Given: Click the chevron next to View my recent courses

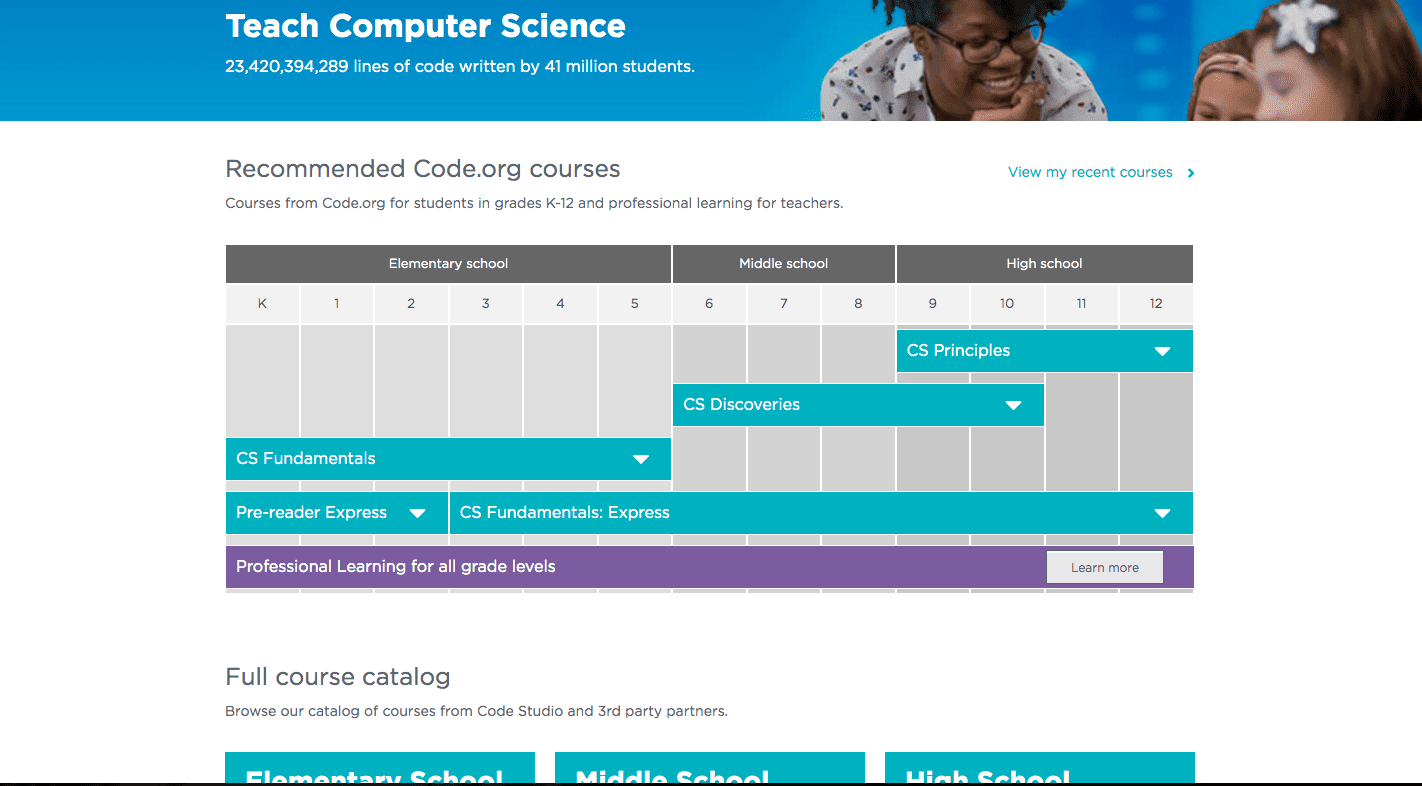Looking at the screenshot, I should point(1190,173).
